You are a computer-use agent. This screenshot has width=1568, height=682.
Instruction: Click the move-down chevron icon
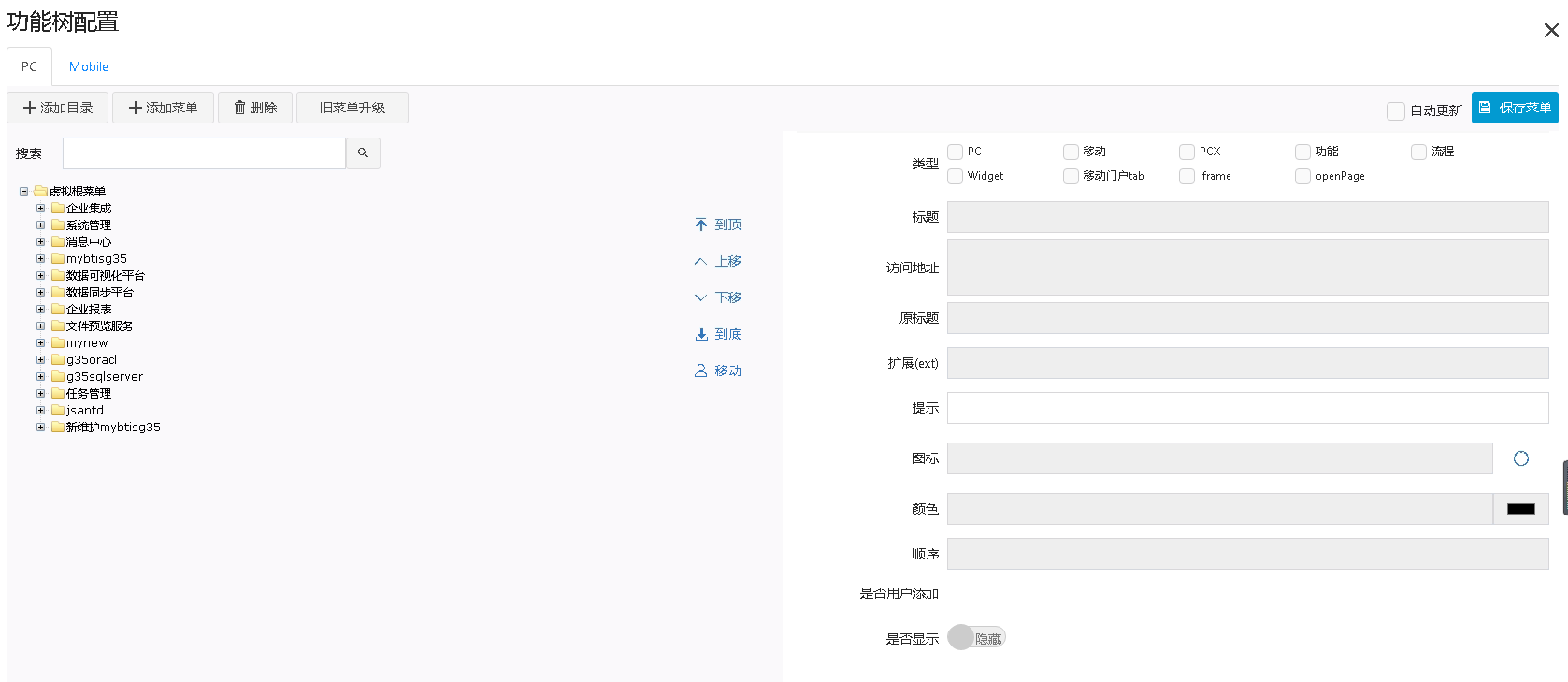[701, 297]
